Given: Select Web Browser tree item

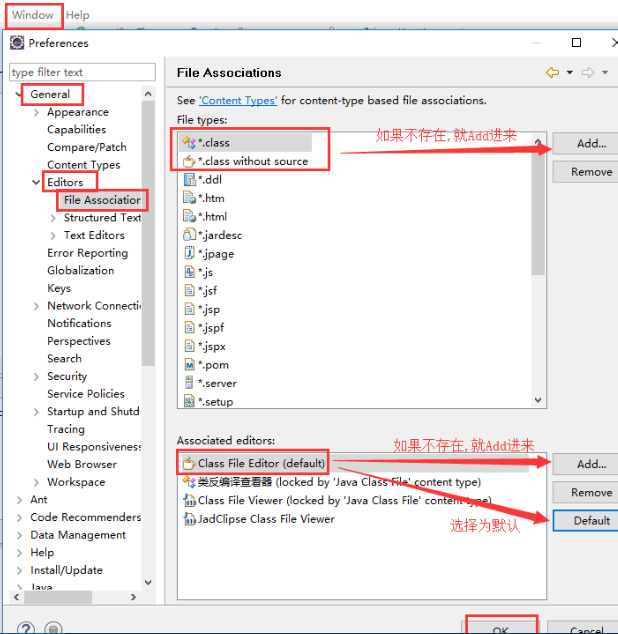Looking at the screenshot, I should point(82,464).
